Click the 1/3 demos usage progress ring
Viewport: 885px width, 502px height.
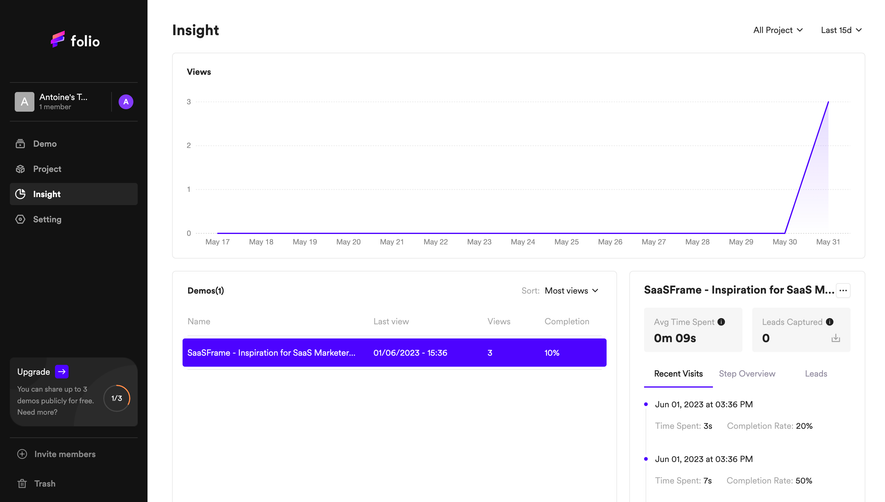[117, 398]
